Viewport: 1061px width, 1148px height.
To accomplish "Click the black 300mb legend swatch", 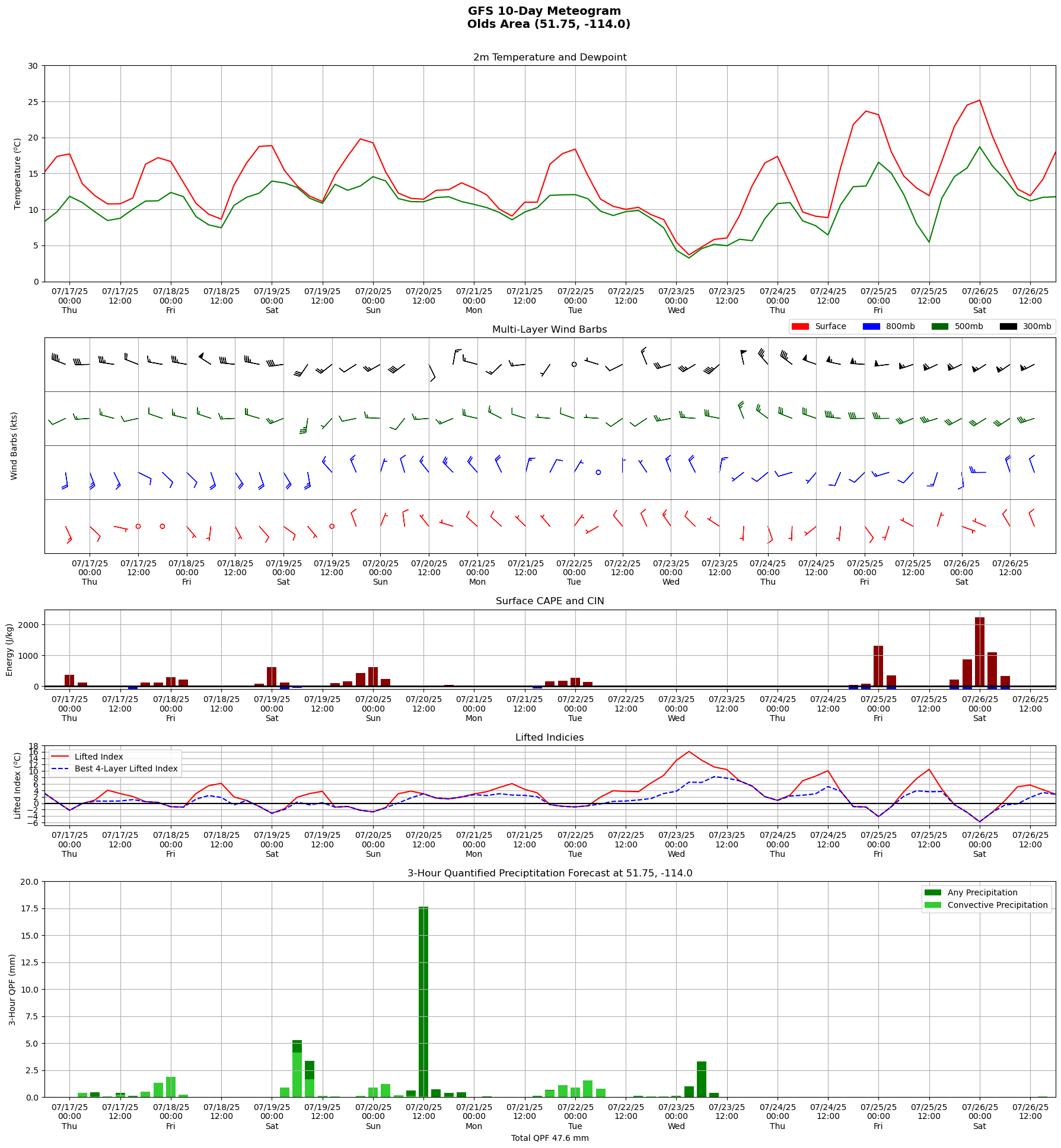I will tap(1008, 327).
